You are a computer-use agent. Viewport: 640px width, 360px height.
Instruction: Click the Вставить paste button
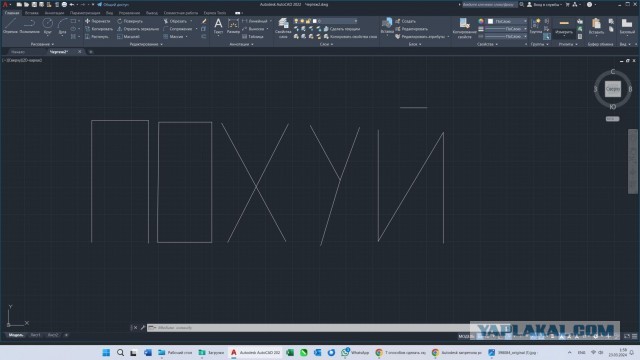tap(596, 26)
